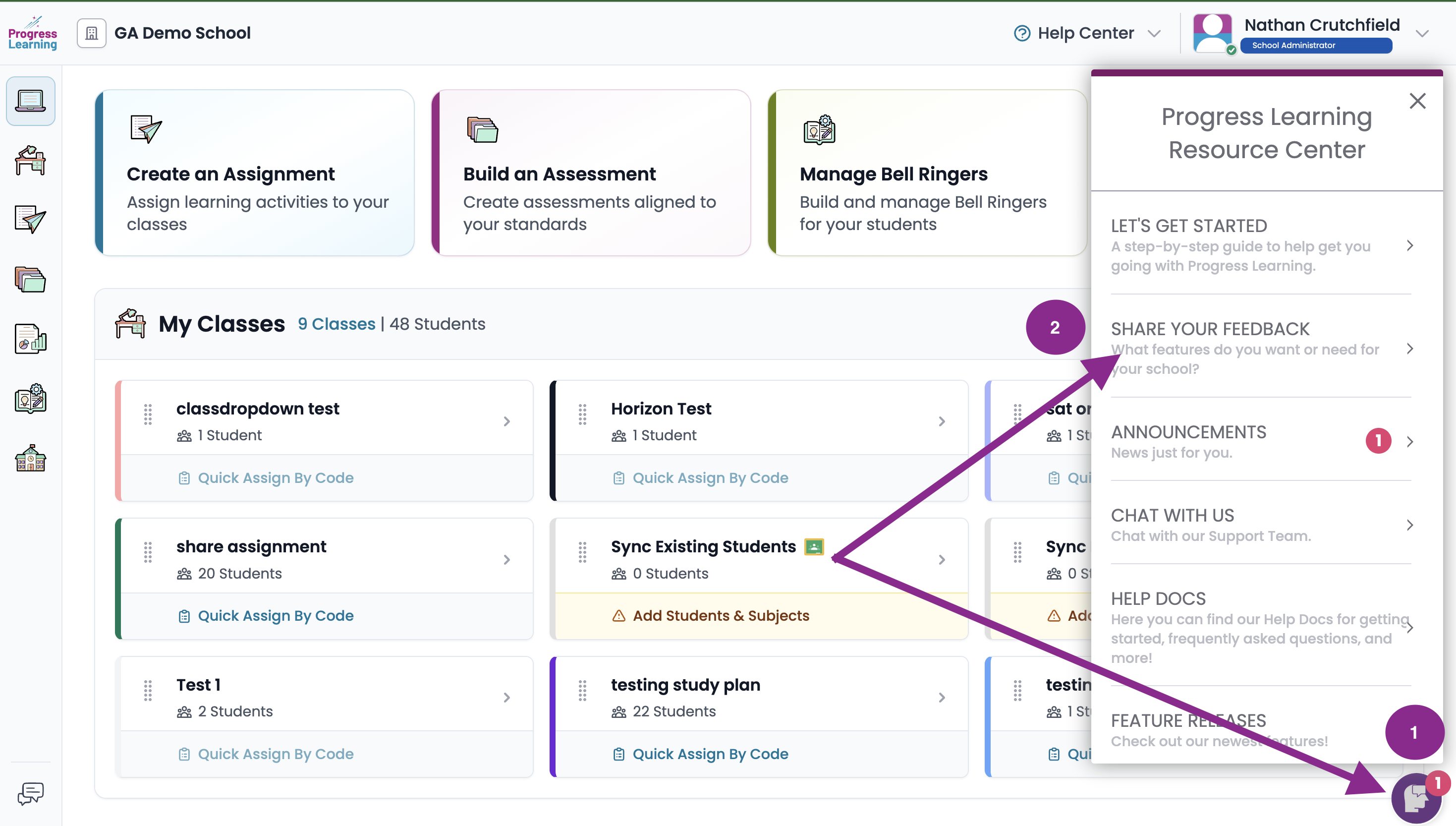The height and width of the screenshot is (826, 1456).
Task: Click the Announcements unread count badge
Action: click(1378, 441)
